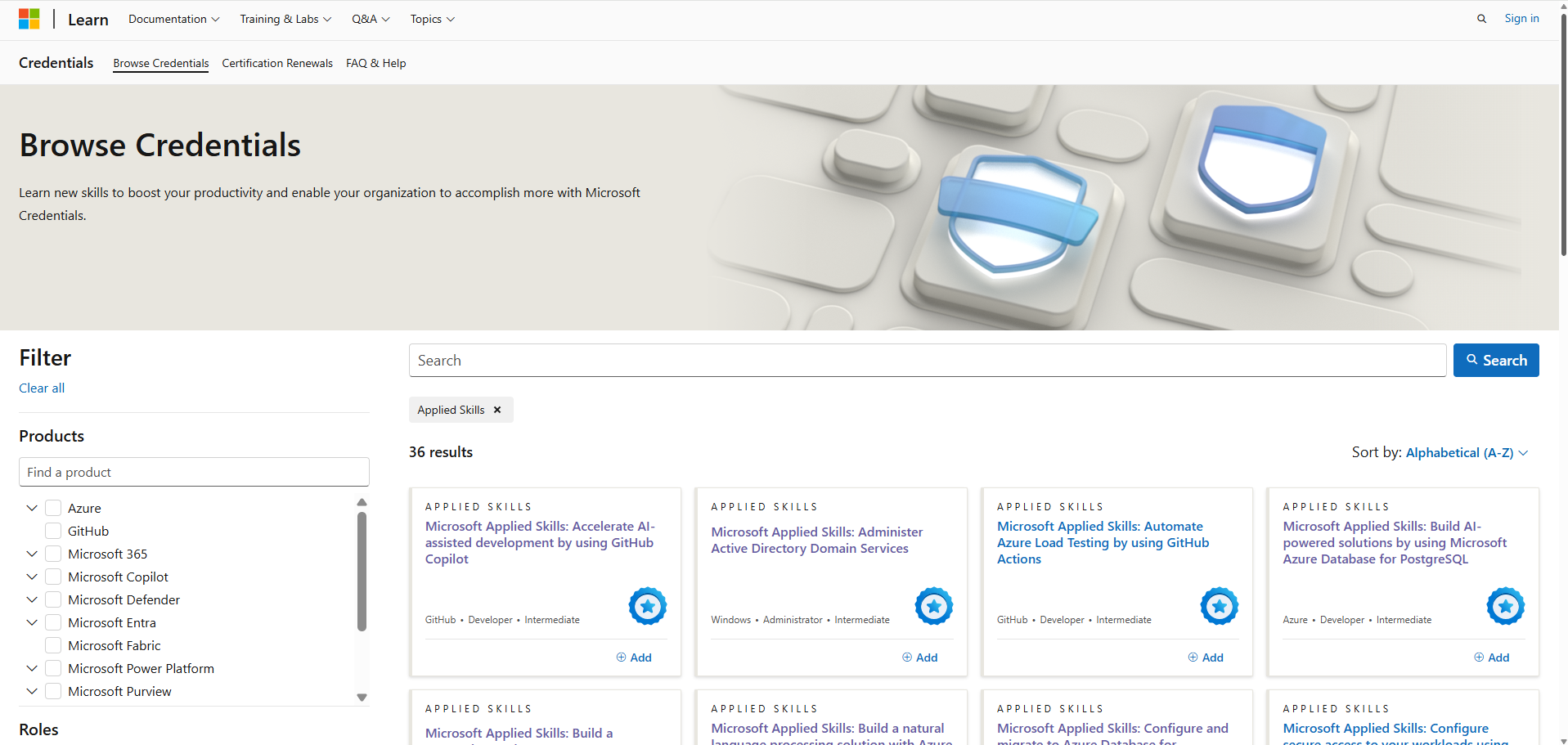Screen dimensions: 1568x745
Task: Open Automate Azure Load Testing title
Action: point(1103,543)
